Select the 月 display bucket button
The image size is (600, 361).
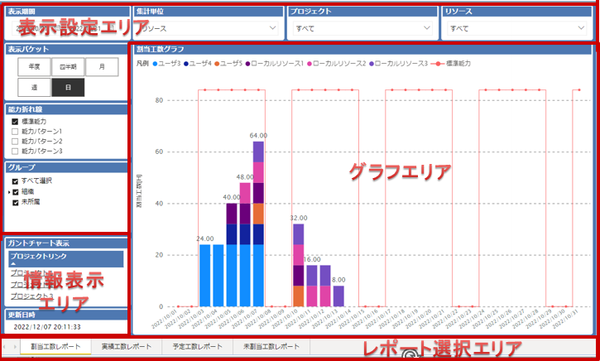102,67
